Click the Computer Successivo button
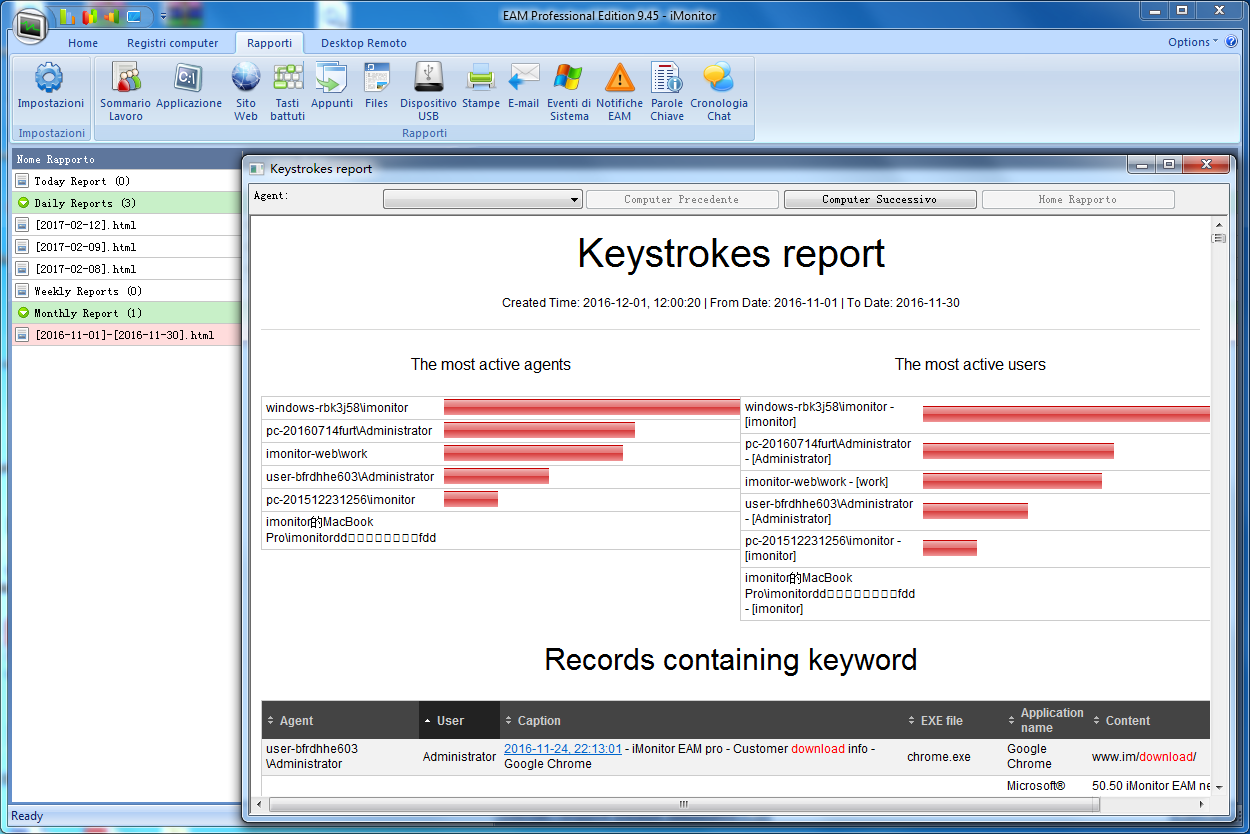Screen dimensions: 1250x834 click(x=879, y=200)
